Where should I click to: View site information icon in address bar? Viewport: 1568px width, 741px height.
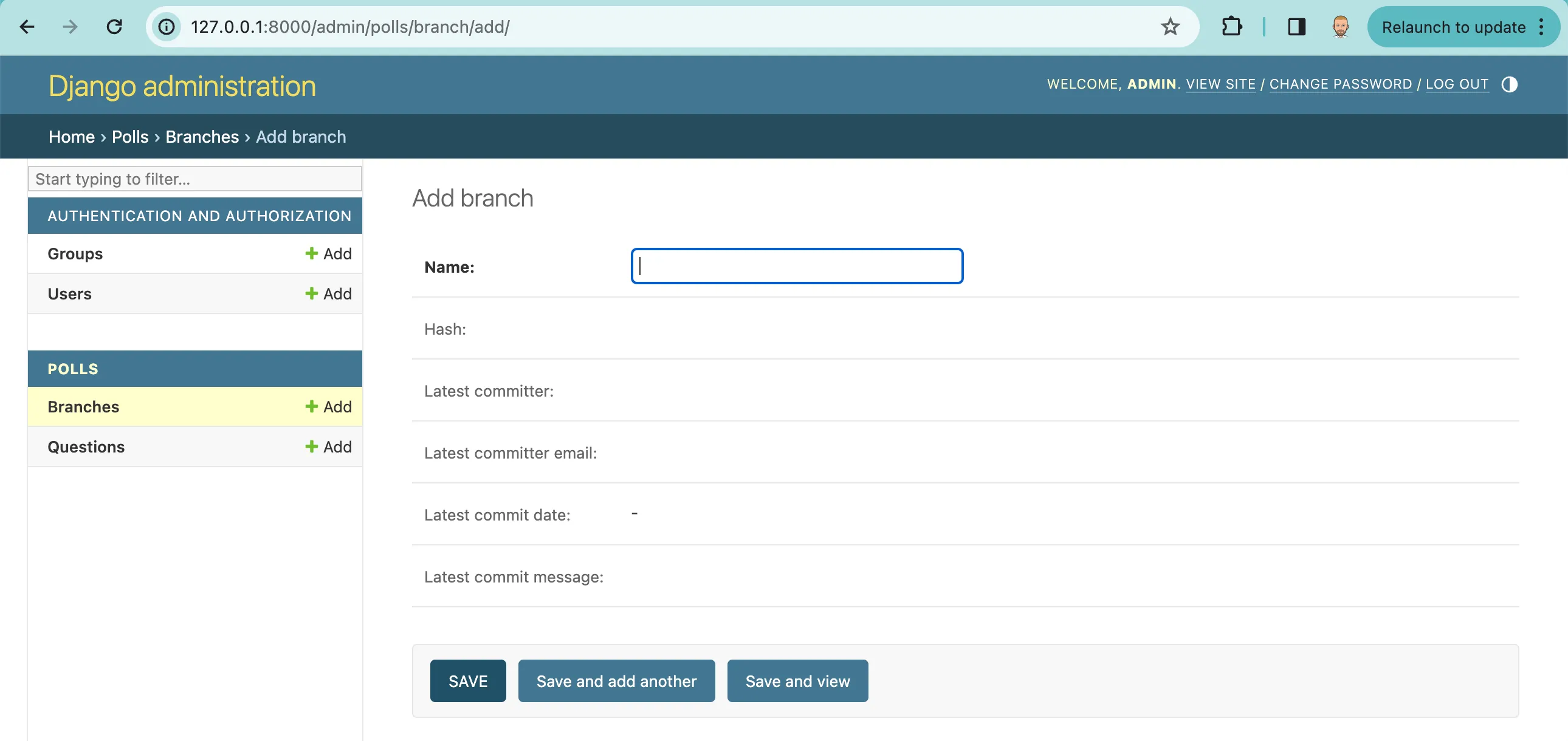pyautogui.click(x=166, y=27)
